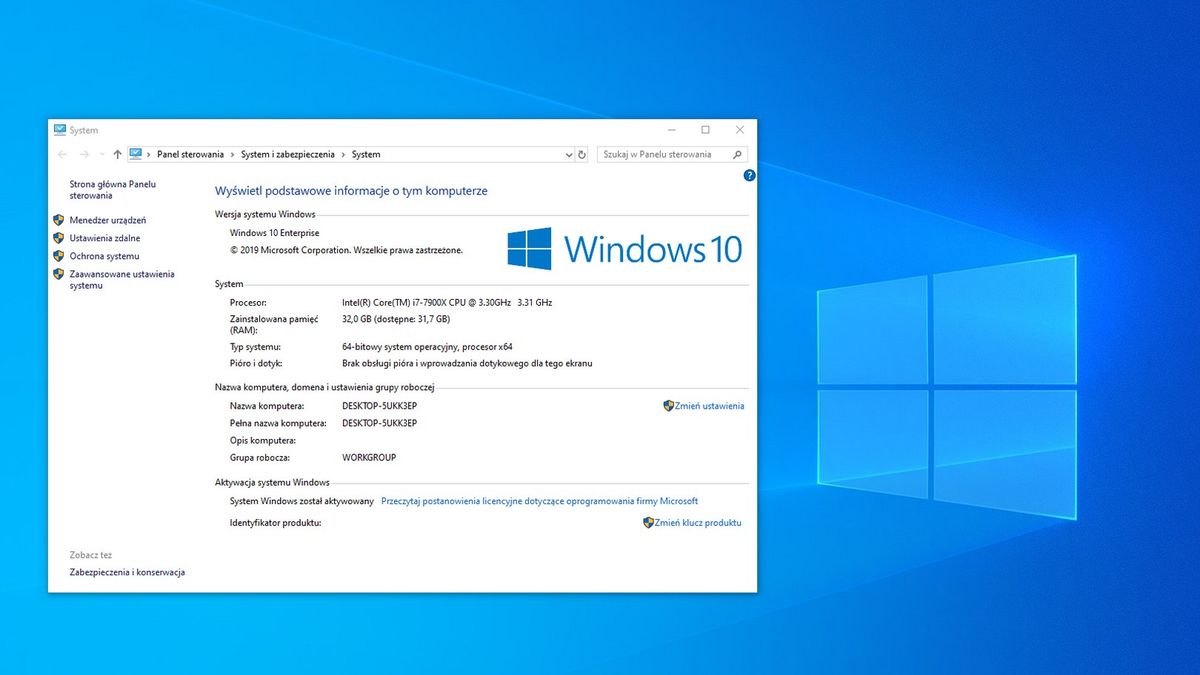Open System i zabezpieczenia breadcrumb
This screenshot has height=675, width=1200.
(x=287, y=155)
